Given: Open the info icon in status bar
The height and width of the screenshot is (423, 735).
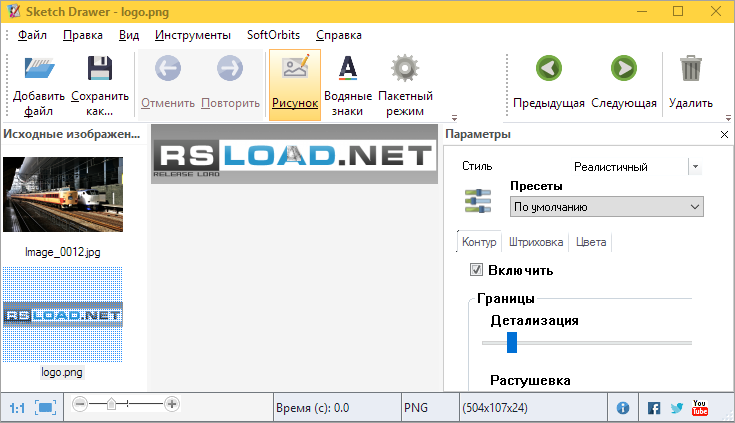Looking at the screenshot, I should pyautogui.click(x=623, y=408).
